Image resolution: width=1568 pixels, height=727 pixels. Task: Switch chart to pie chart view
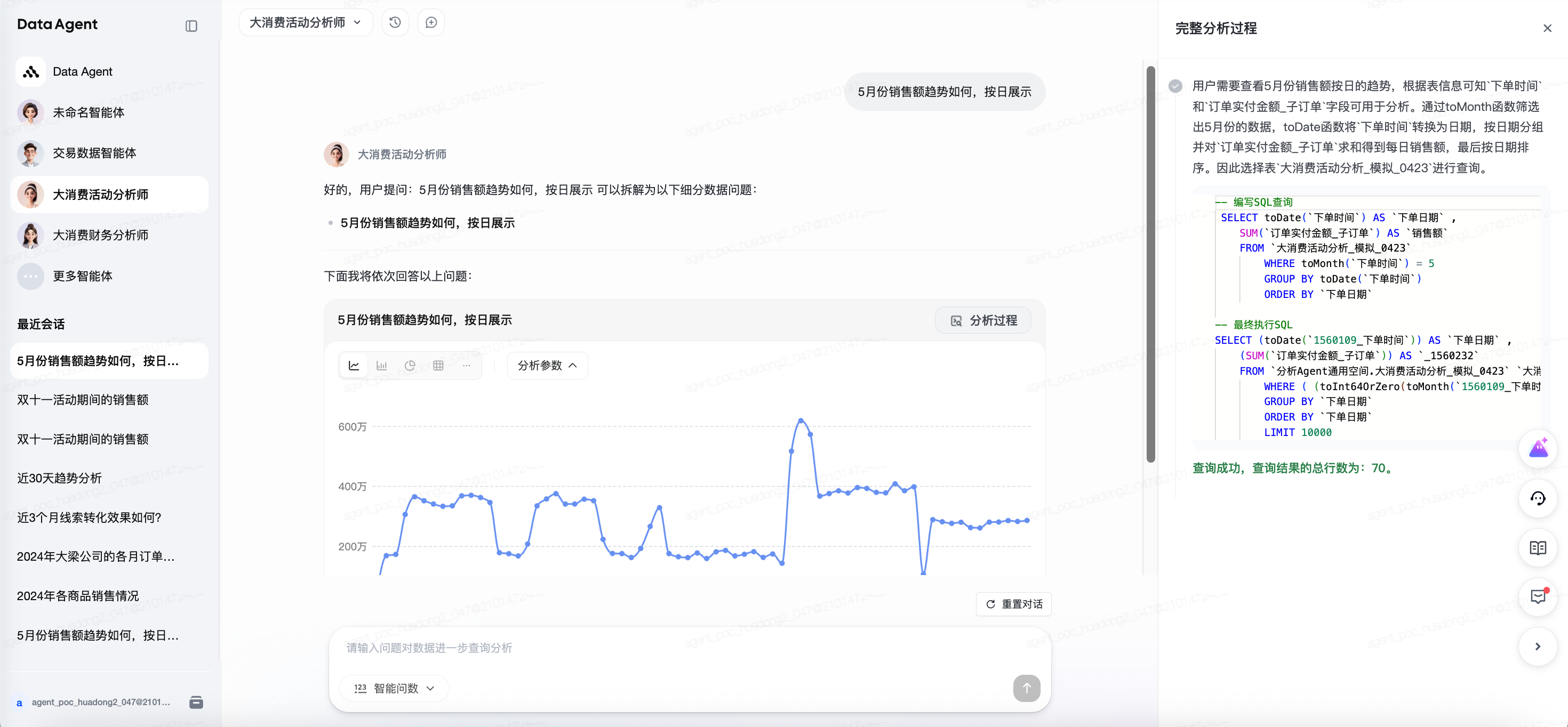click(x=410, y=366)
